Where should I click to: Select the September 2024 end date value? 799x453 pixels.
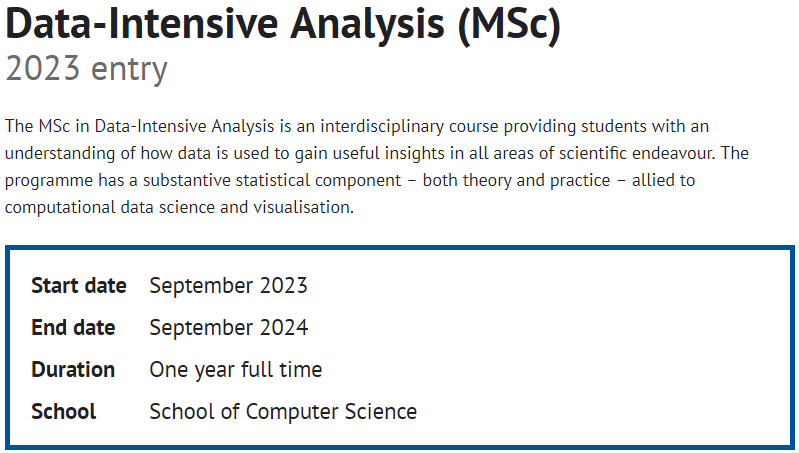pos(229,328)
